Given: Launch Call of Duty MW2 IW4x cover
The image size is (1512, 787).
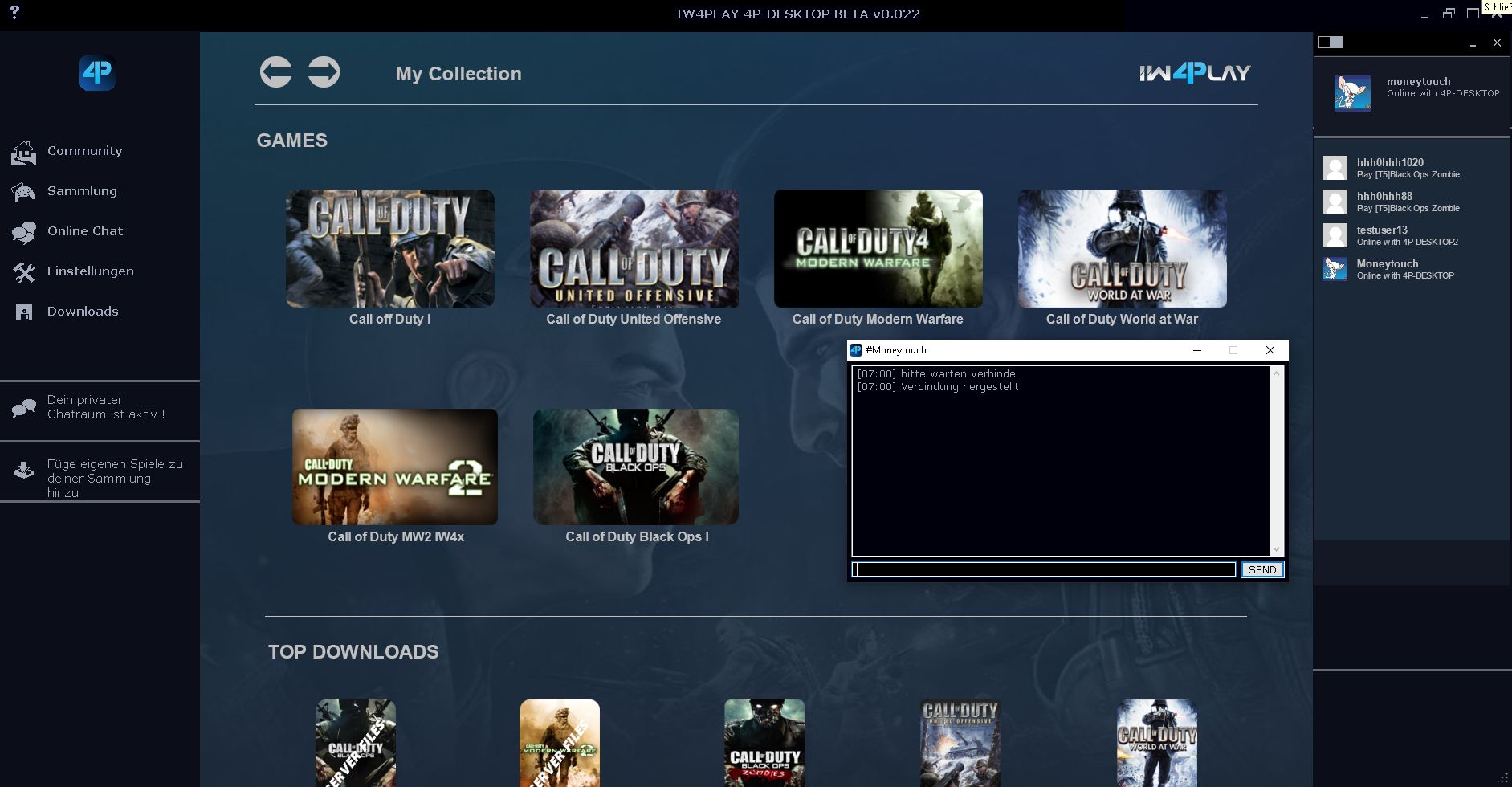Looking at the screenshot, I should [395, 467].
